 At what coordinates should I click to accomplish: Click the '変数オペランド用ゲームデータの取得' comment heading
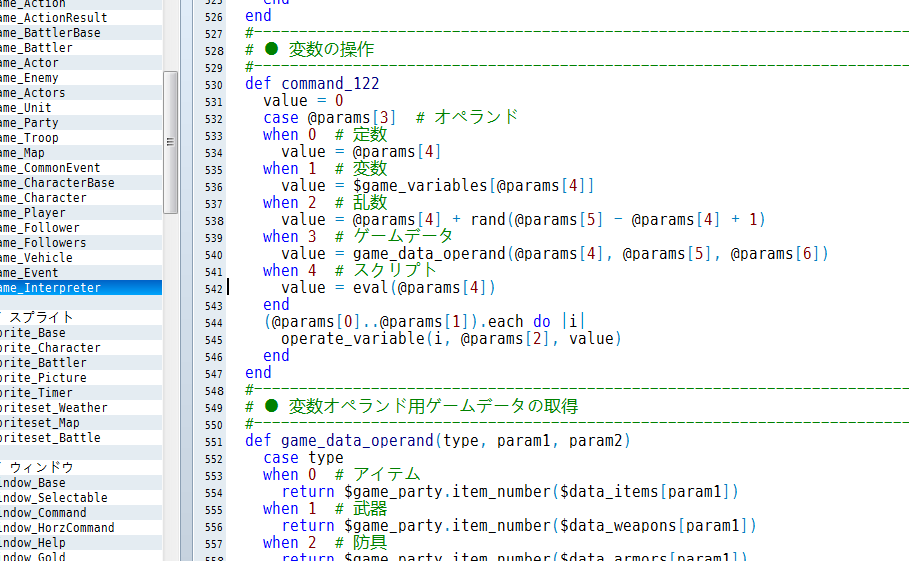(x=433, y=406)
